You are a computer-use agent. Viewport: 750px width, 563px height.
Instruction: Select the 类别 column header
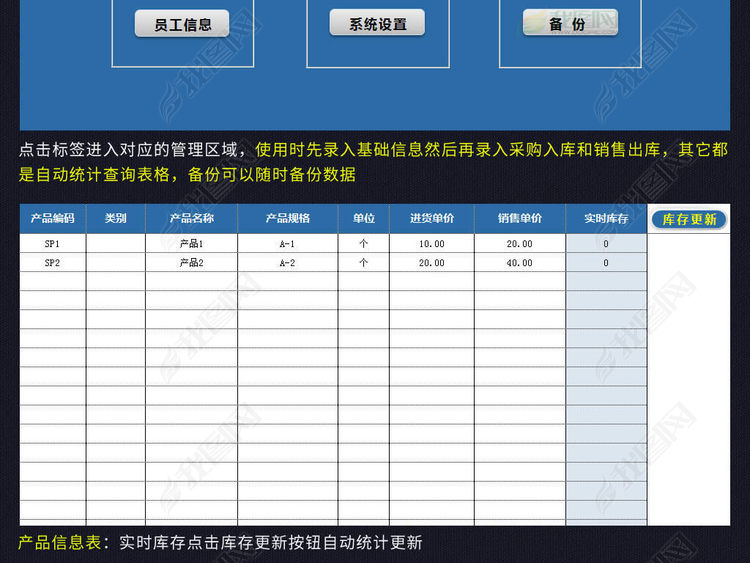116,219
